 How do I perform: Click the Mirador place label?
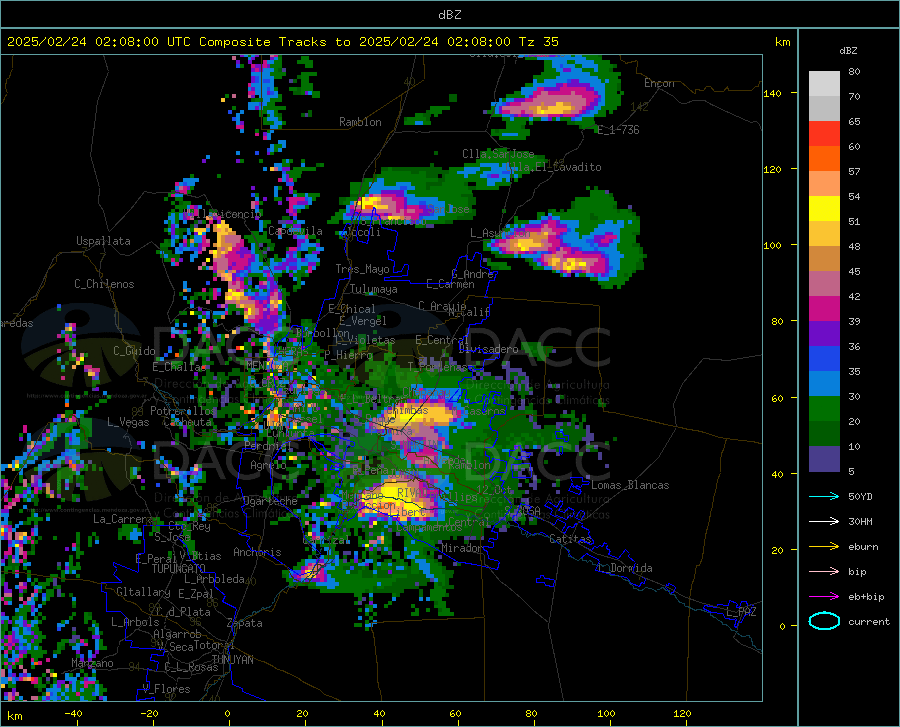point(461,548)
